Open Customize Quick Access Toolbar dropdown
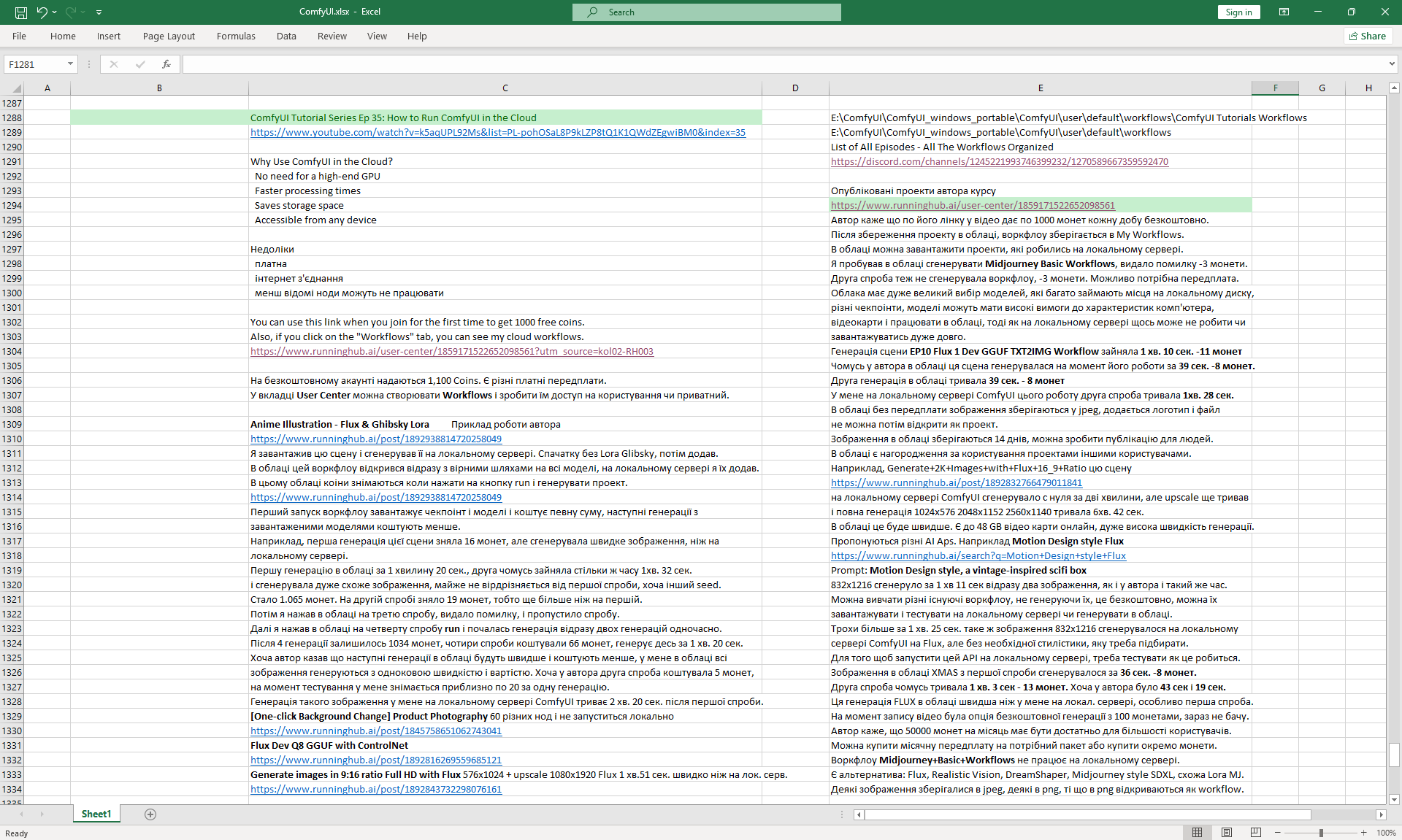This screenshot has width=1402, height=840. (99, 12)
